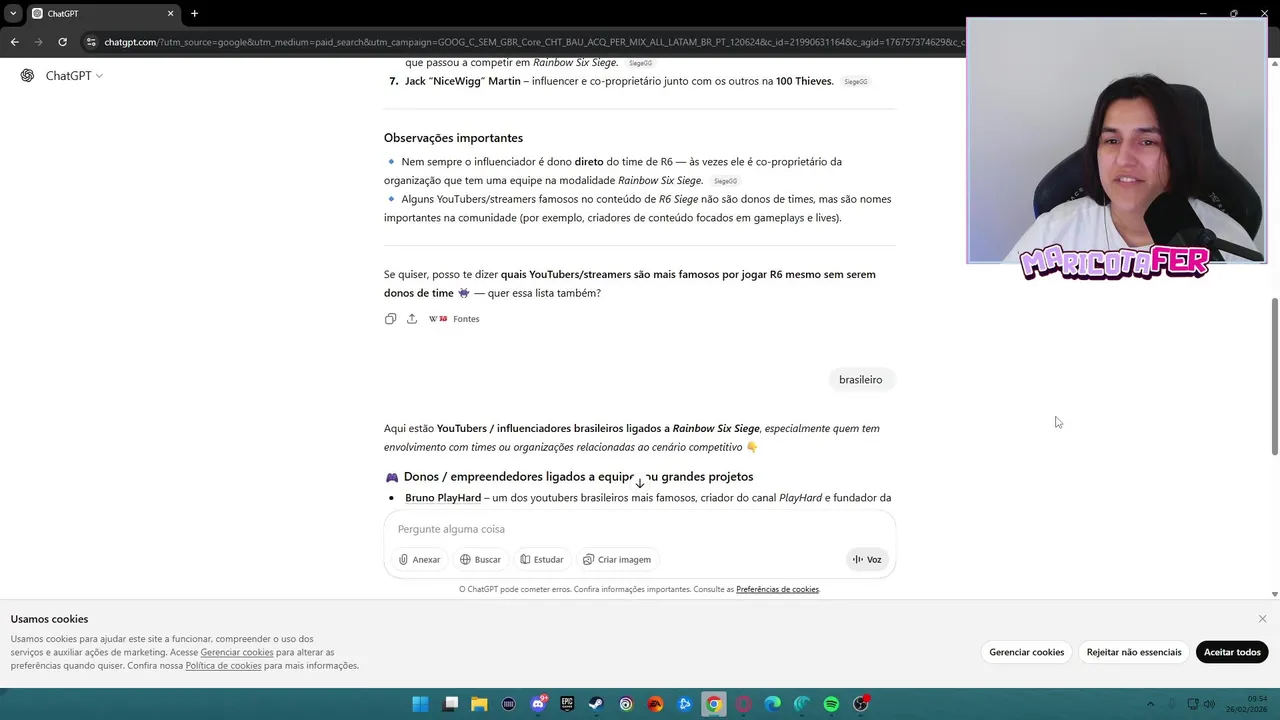Click the site info icon in address bar

(91, 42)
